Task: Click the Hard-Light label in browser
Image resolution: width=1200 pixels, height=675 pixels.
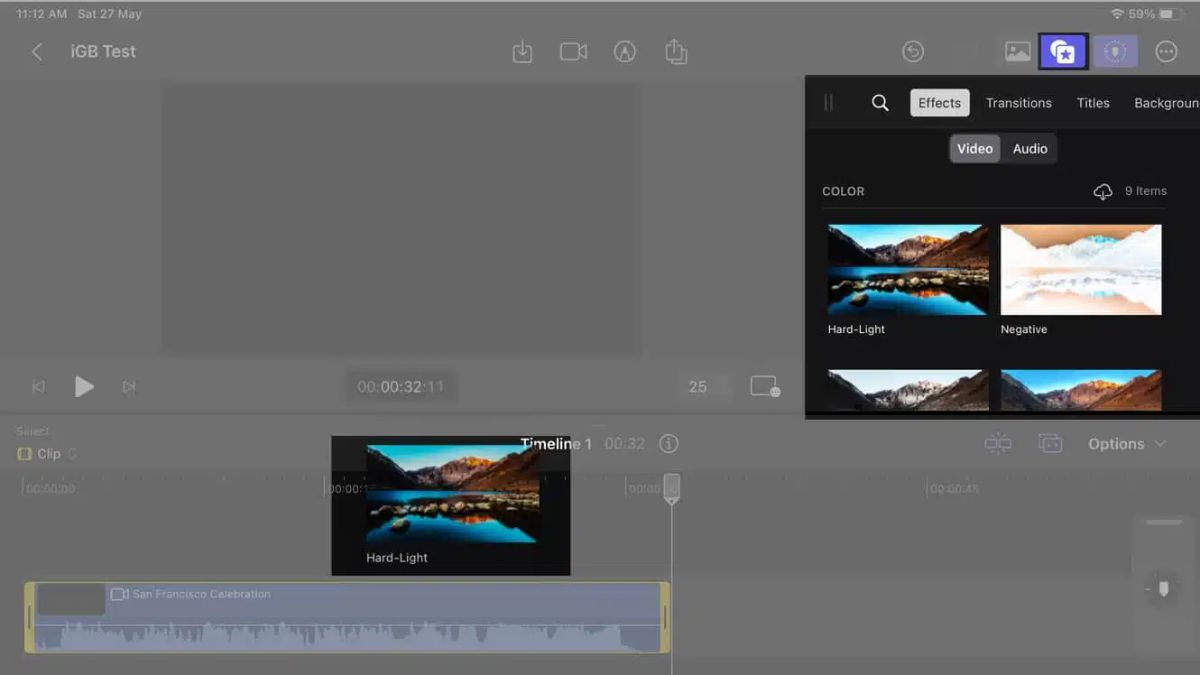Action: pos(856,329)
